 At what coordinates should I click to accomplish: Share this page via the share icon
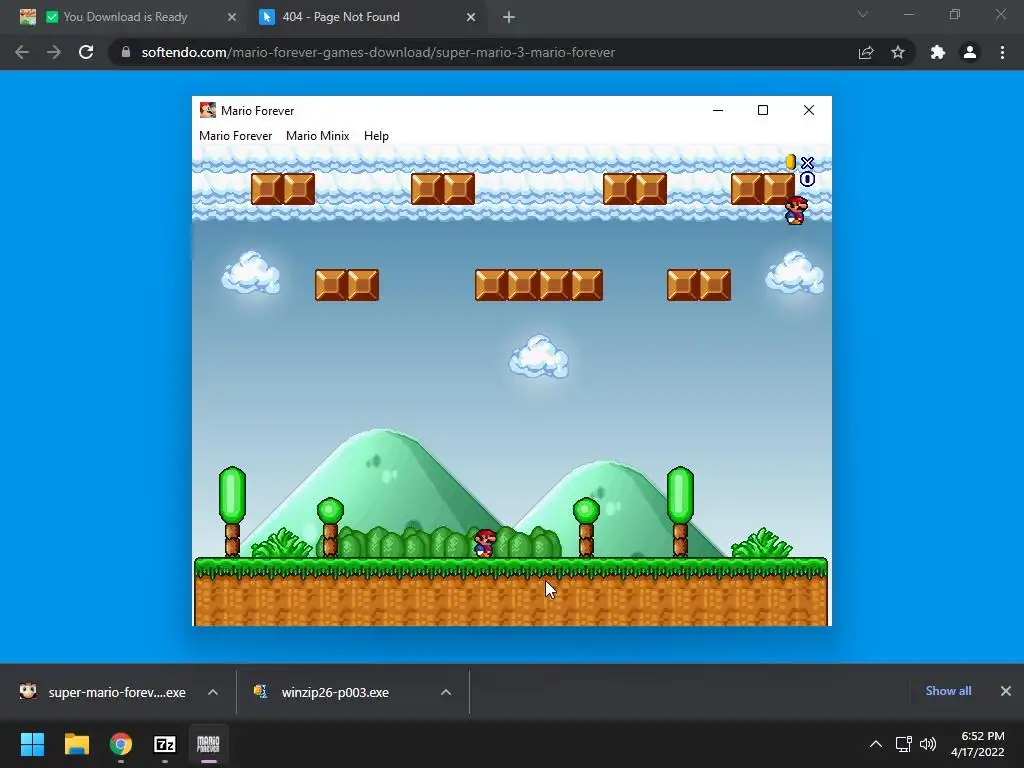pyautogui.click(x=866, y=52)
